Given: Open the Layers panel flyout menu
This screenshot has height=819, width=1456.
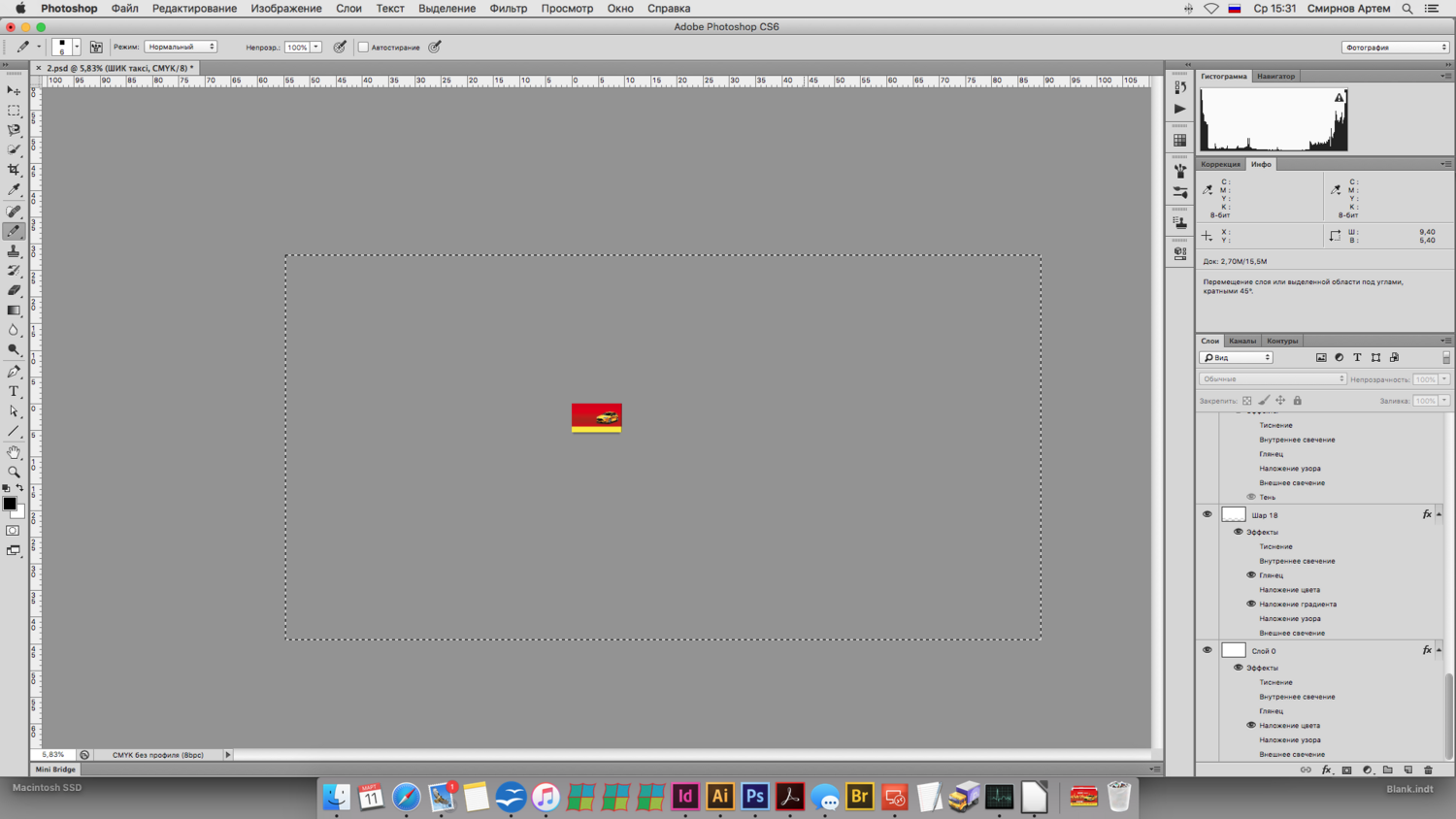Looking at the screenshot, I should (1446, 341).
